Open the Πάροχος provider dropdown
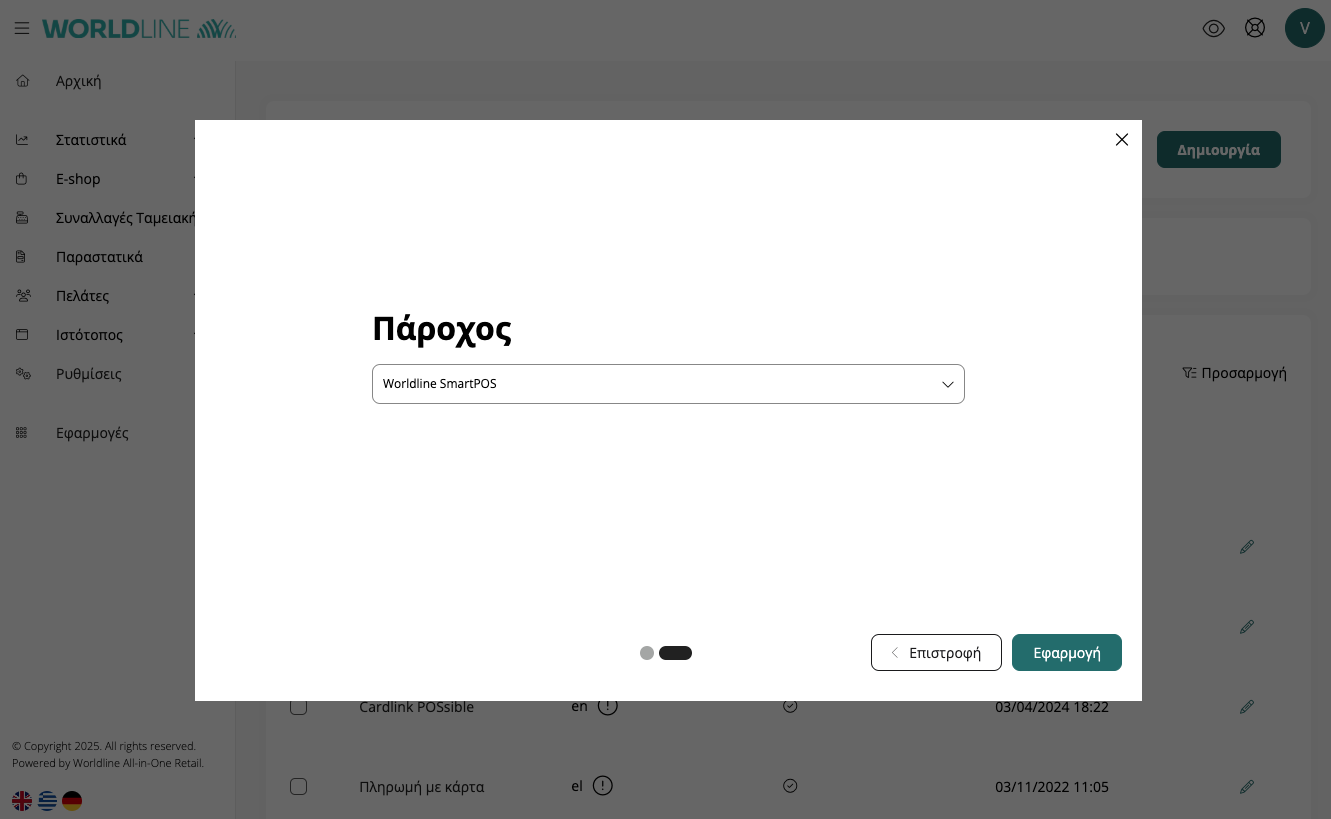This screenshot has height=819, width=1331. (x=668, y=384)
